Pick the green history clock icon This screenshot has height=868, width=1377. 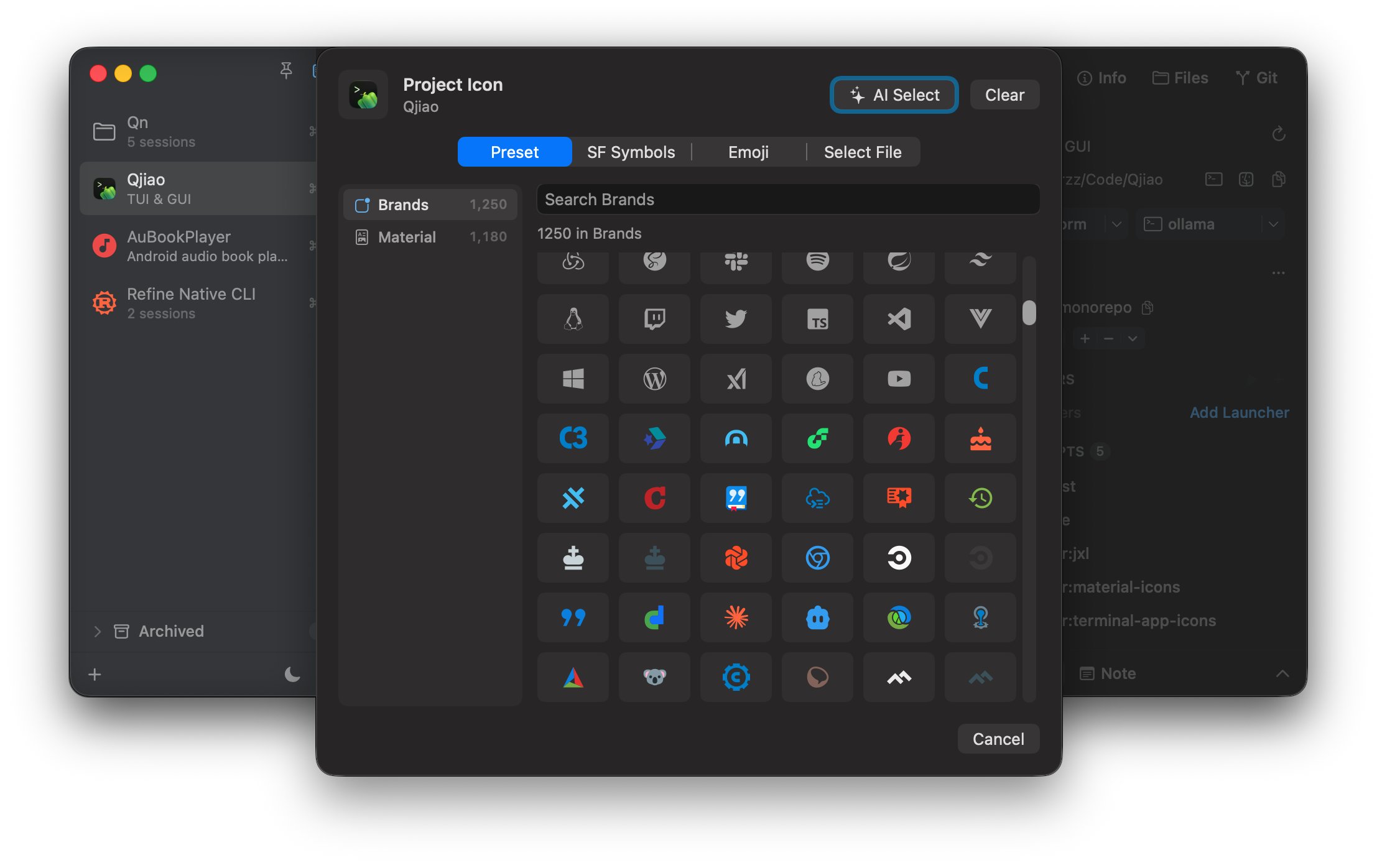coord(980,498)
